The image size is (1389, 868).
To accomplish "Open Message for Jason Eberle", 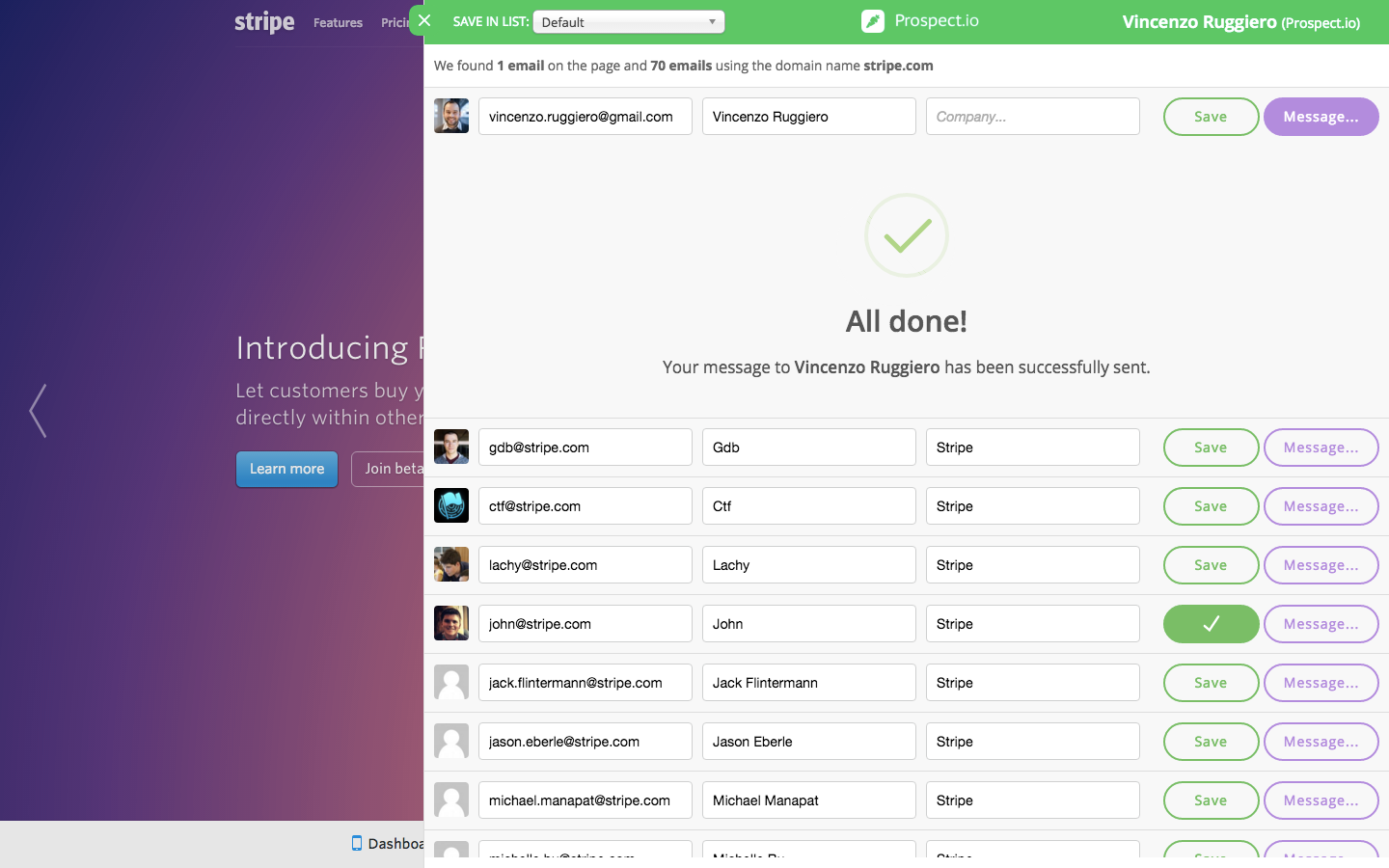I will coord(1321,742).
